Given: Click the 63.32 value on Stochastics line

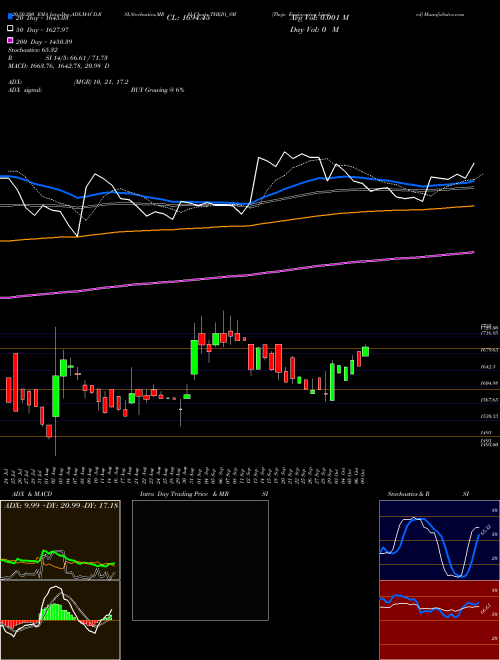Looking at the screenshot, I should (x=486, y=529).
